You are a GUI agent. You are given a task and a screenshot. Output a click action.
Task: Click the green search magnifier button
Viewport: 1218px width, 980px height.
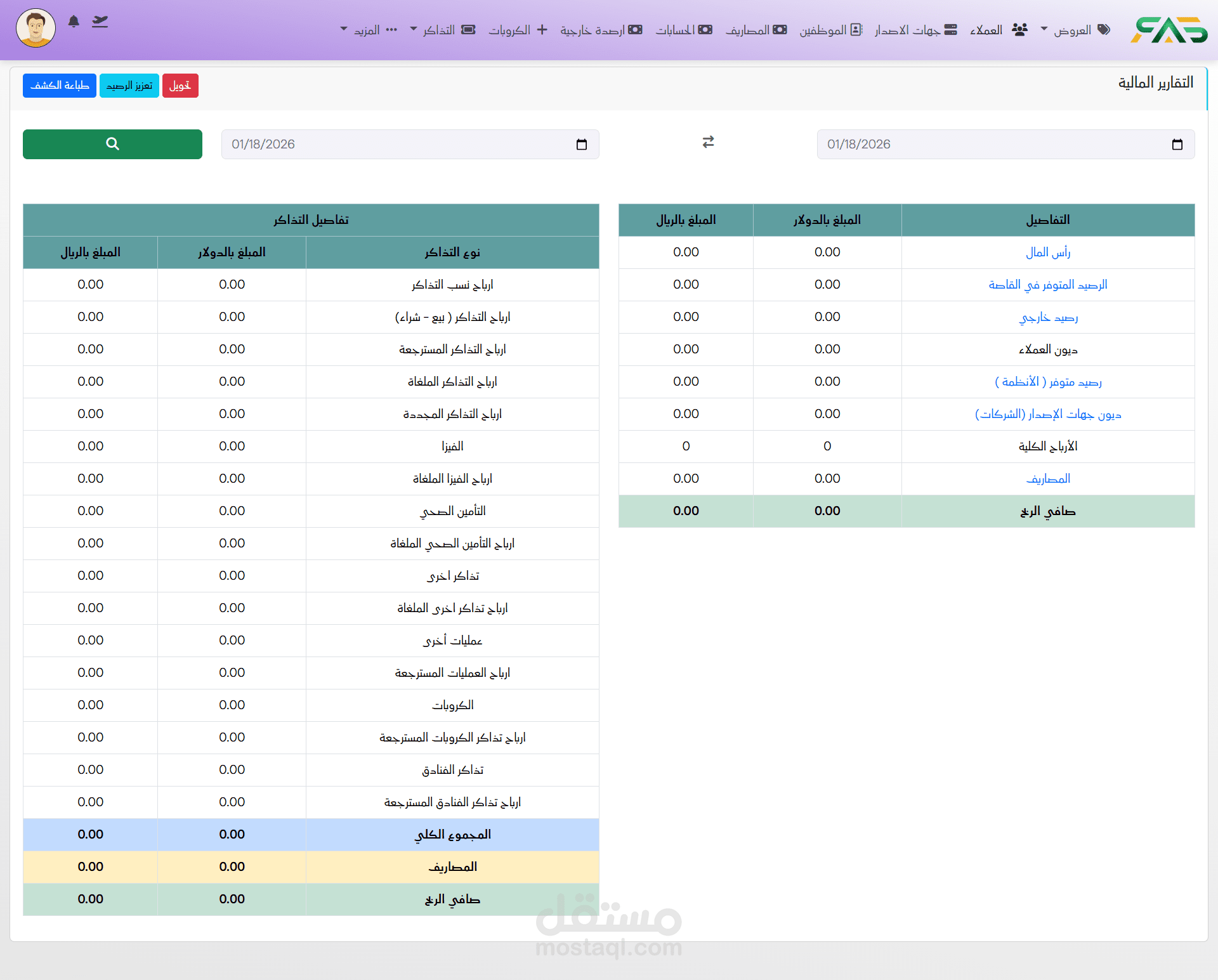(112, 144)
